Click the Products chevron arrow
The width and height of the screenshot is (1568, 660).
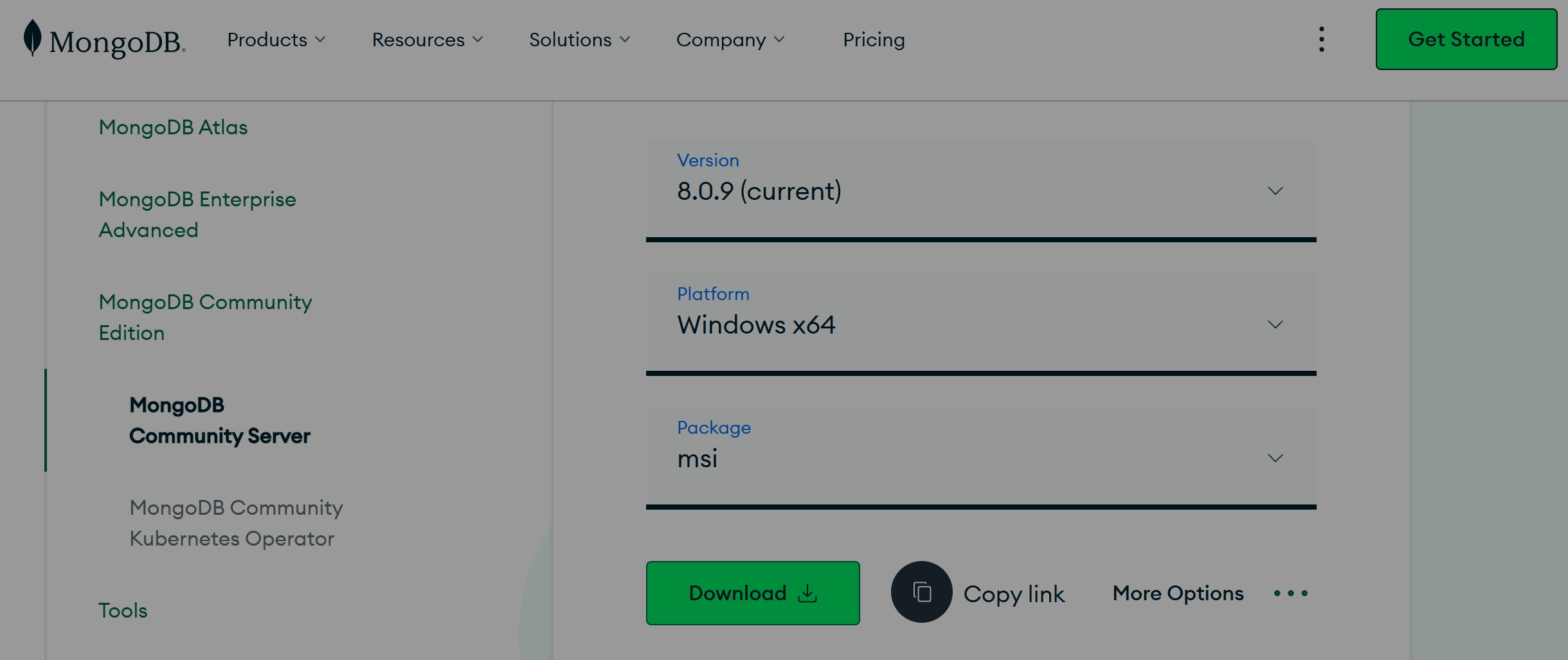pyautogui.click(x=320, y=40)
